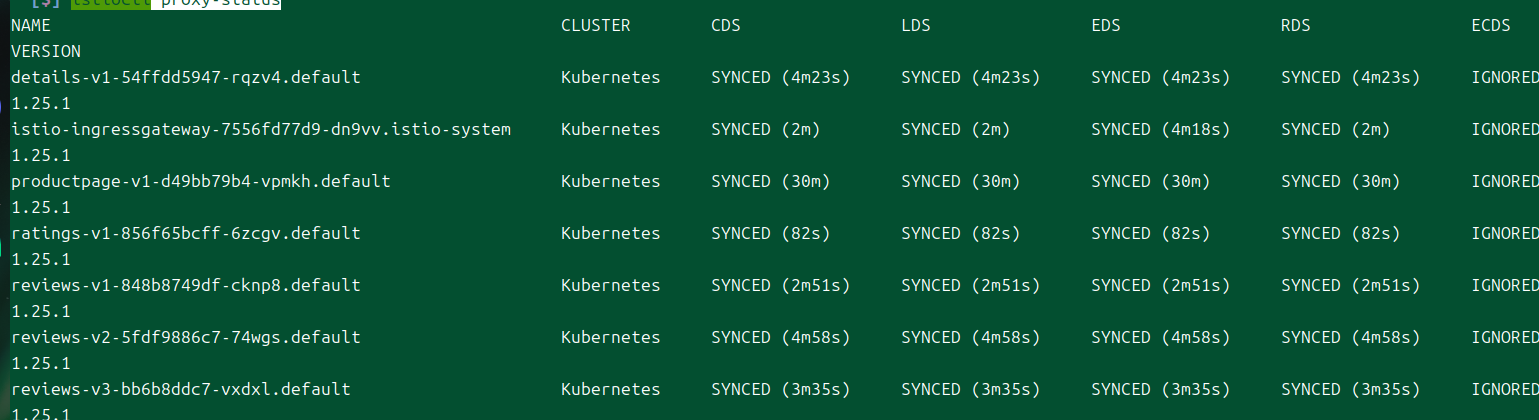Screen dimensions: 1539x420
Task: Click RDS status SYNCED (82s) for ratings-v1
Action: coord(1341,233)
